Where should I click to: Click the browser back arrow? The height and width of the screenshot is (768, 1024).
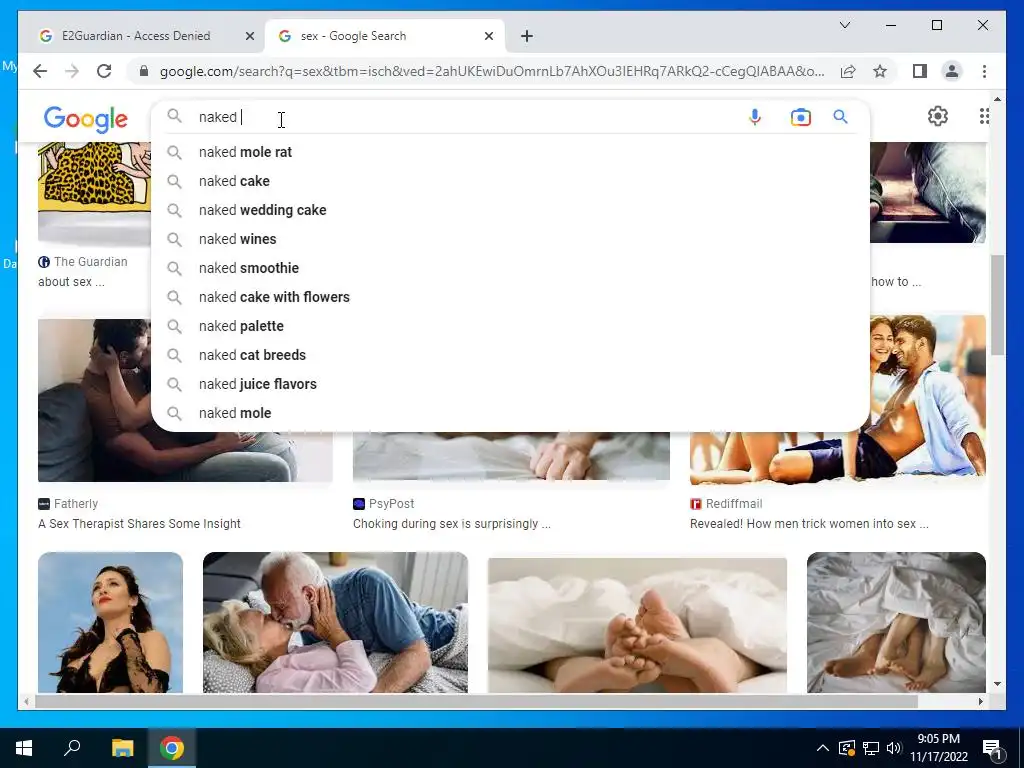[40, 71]
